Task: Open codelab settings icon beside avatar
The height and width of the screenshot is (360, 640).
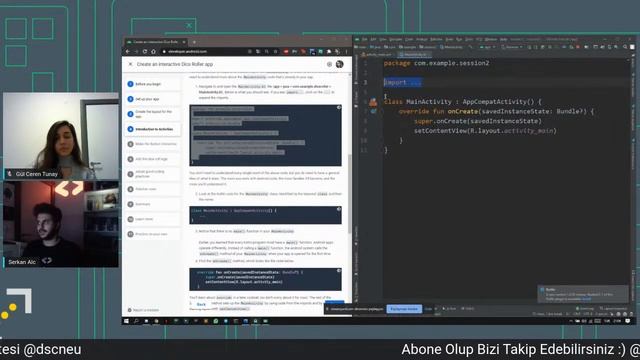Action: click(329, 64)
